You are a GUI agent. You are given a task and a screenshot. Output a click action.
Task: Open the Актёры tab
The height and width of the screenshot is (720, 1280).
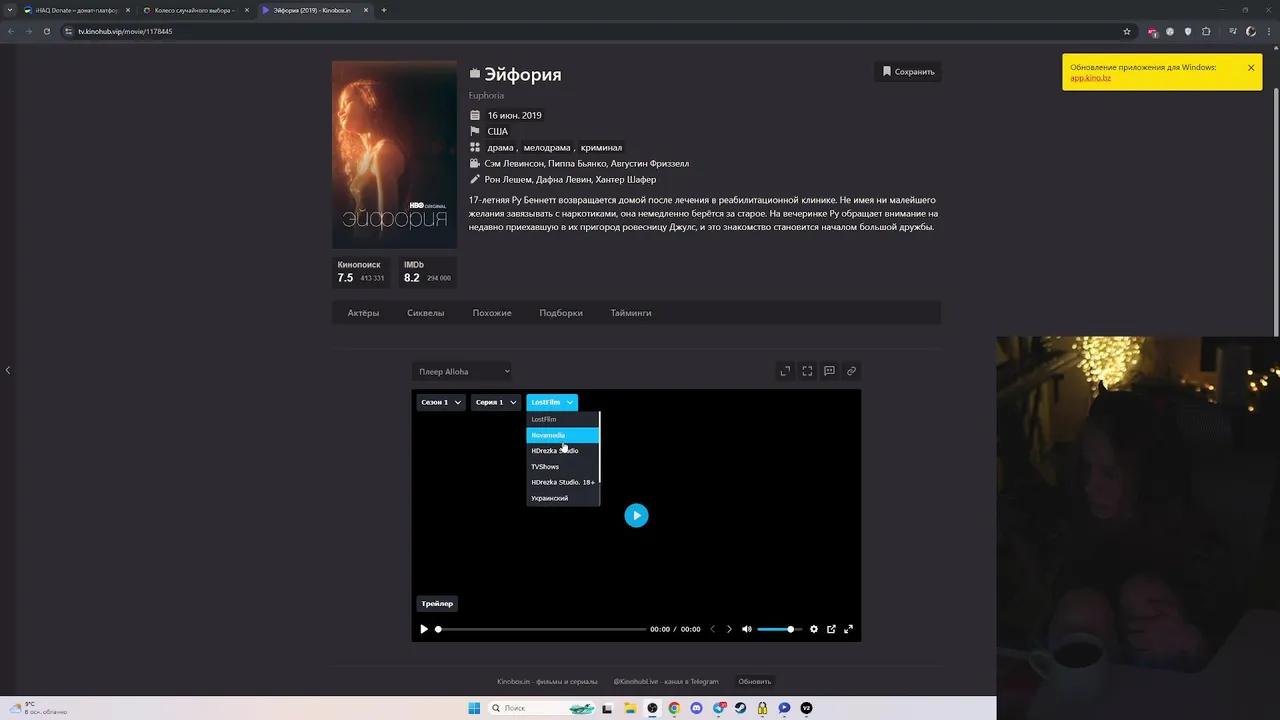(363, 313)
